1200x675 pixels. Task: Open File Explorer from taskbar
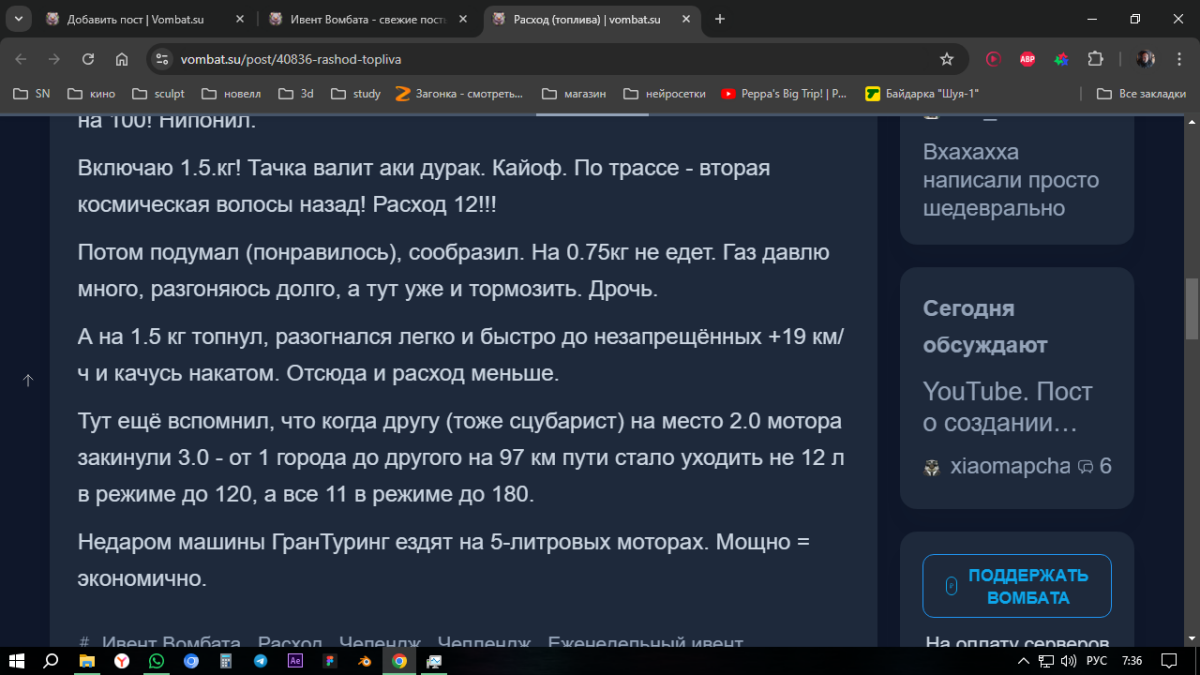(x=87, y=661)
